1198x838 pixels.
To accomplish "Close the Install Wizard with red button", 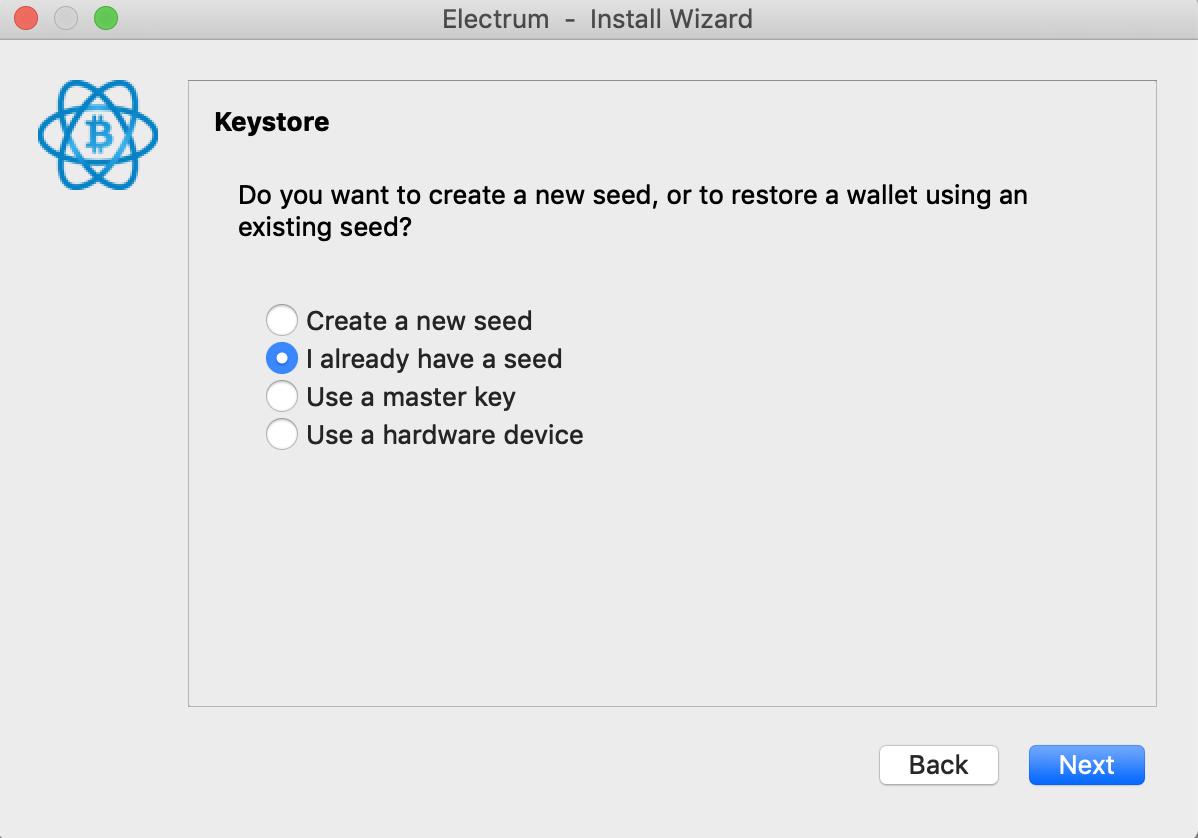I will click(x=26, y=18).
